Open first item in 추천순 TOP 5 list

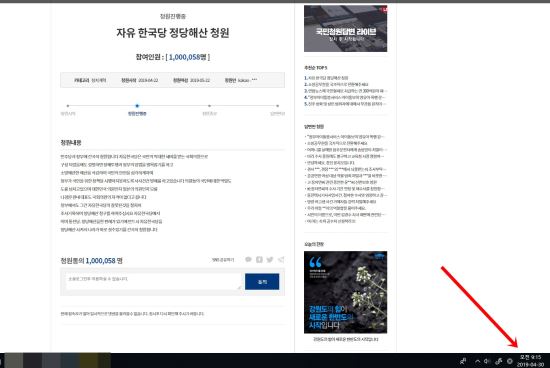click(327, 78)
